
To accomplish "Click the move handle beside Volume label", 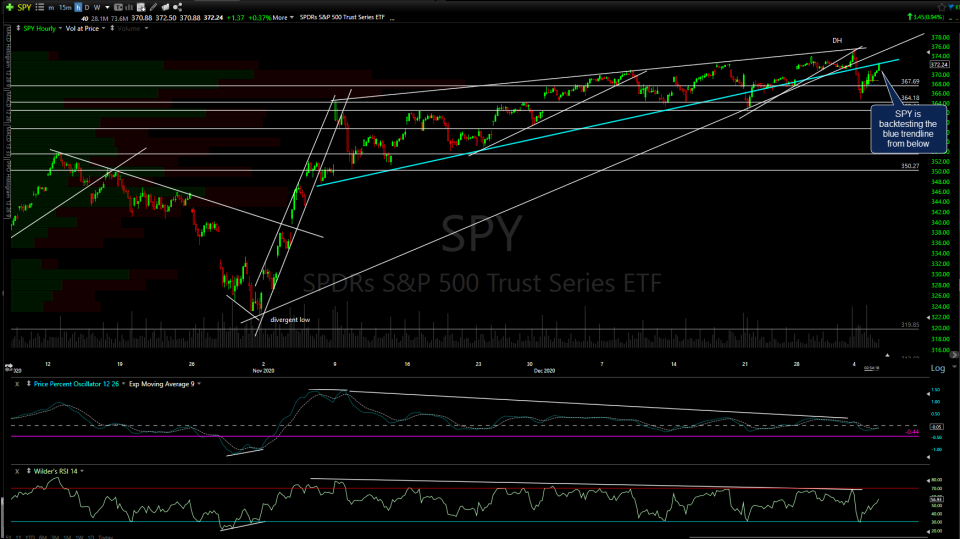I will [112, 28].
